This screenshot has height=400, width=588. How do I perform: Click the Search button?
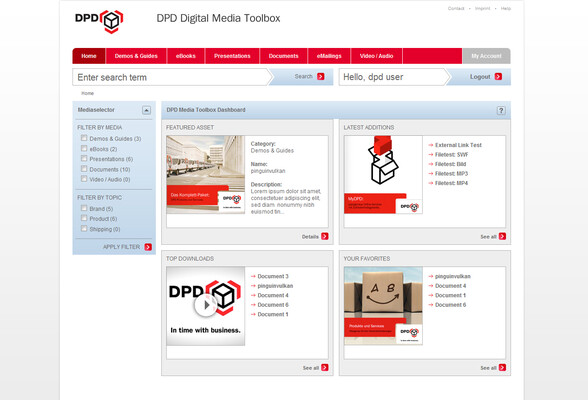click(302, 77)
